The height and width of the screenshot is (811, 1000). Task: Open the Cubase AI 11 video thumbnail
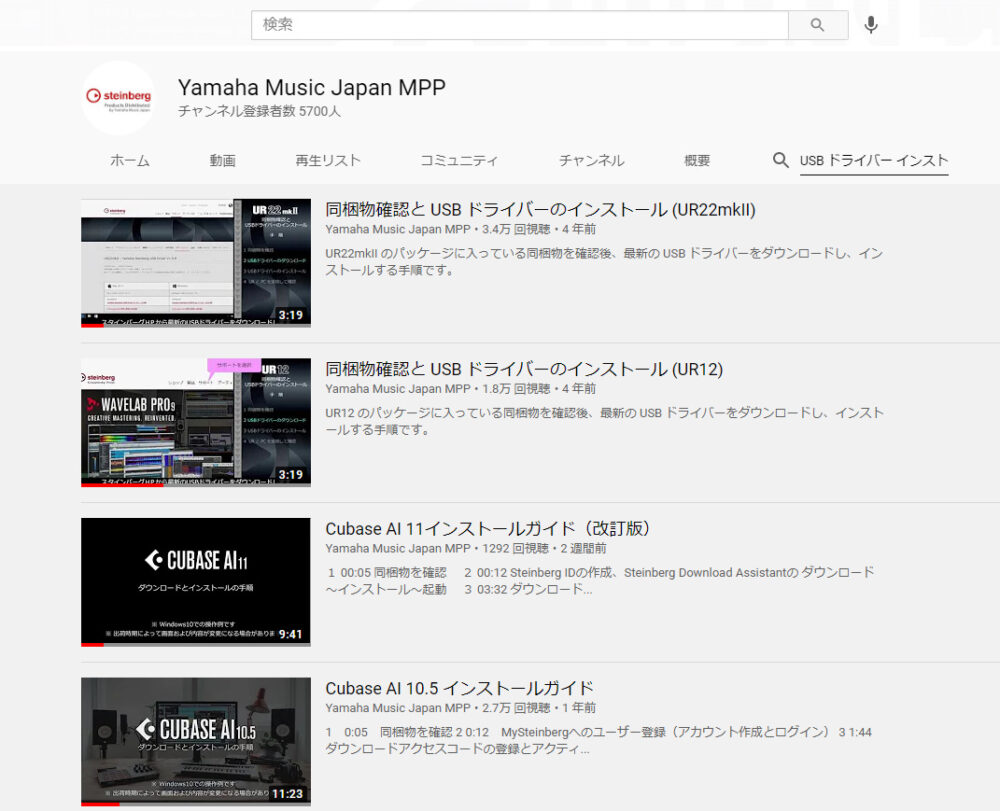pos(196,581)
